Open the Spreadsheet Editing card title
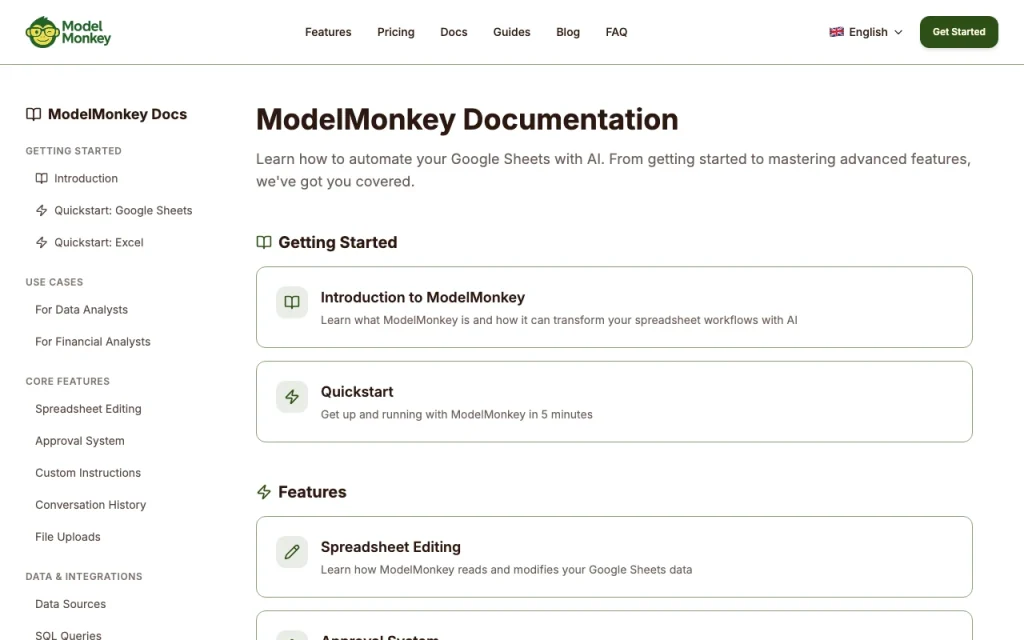1024x640 pixels. [x=391, y=547]
